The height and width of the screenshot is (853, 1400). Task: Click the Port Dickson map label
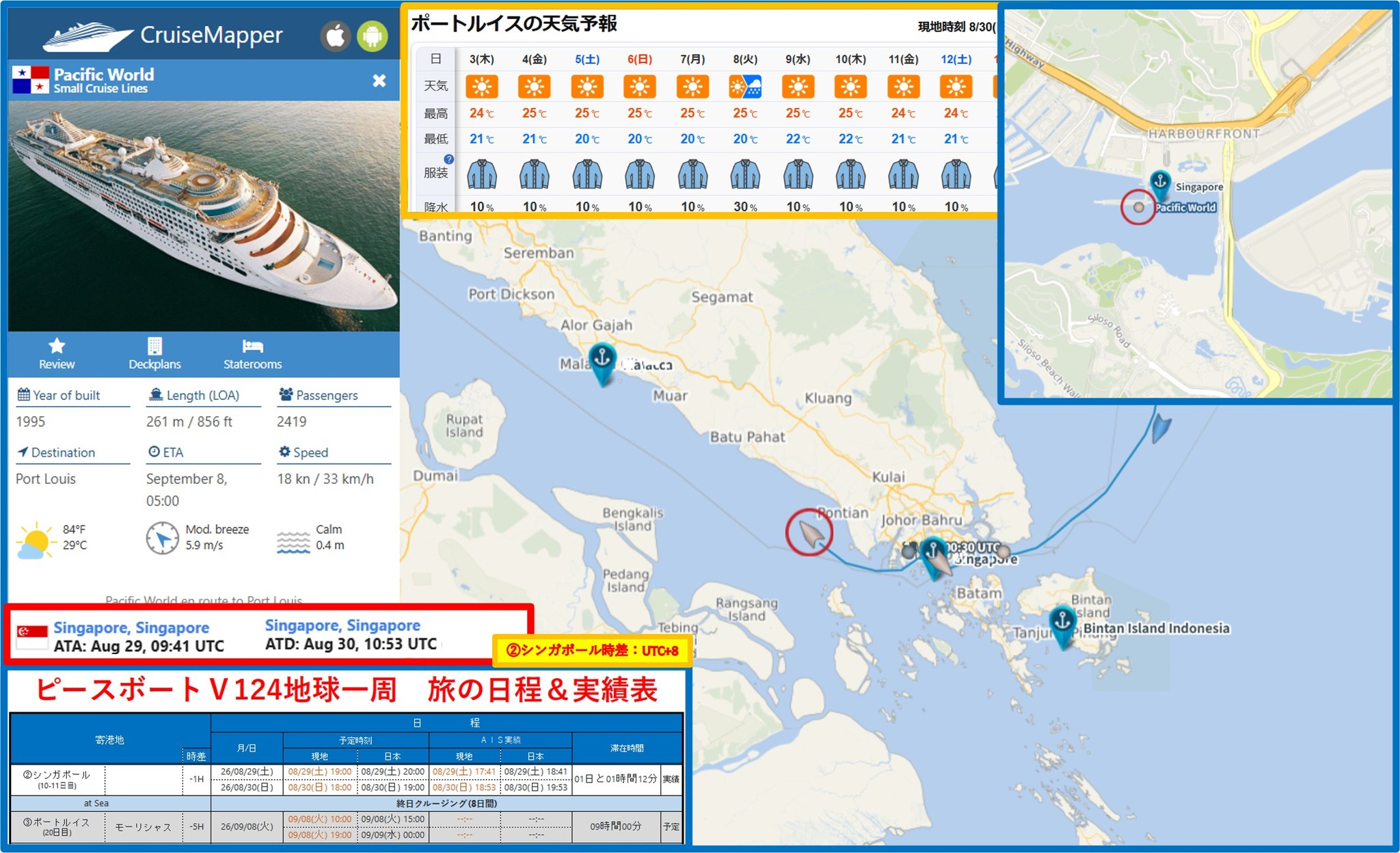pyautogui.click(x=511, y=294)
